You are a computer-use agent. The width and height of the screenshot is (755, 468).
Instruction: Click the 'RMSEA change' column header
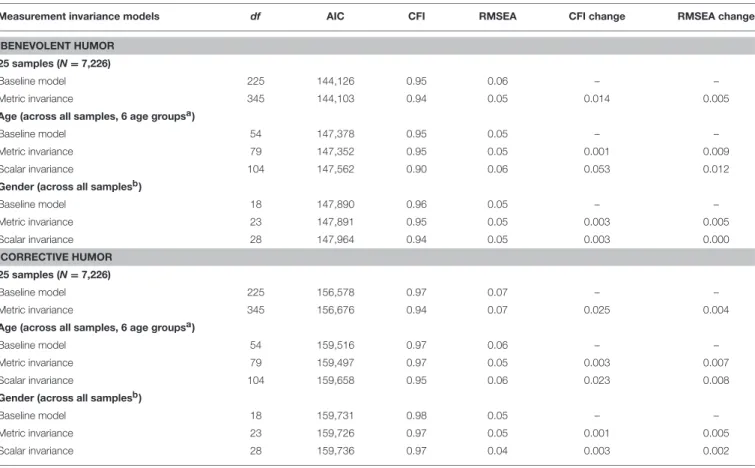pos(716,16)
